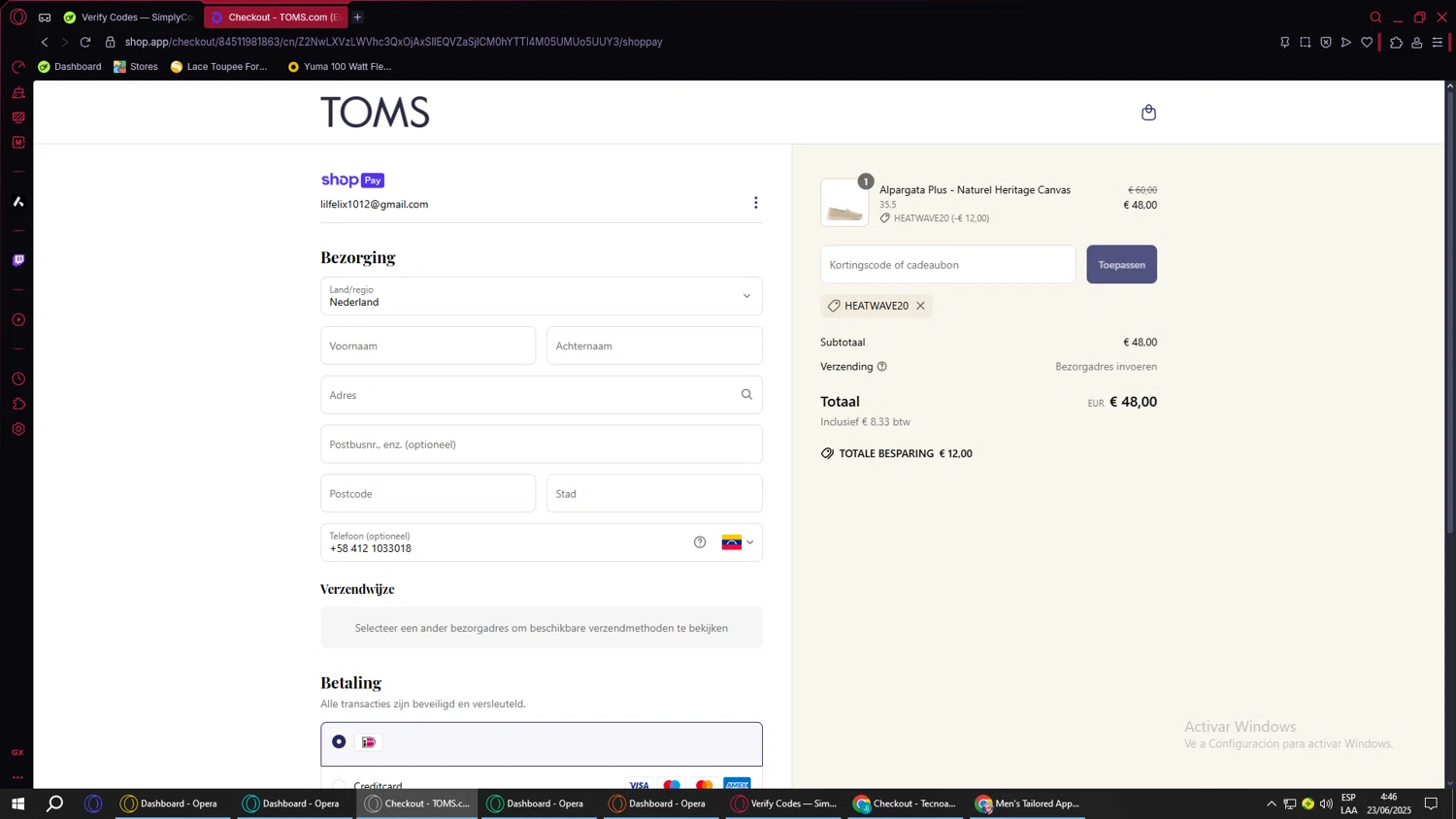1456x819 pixels.
Task: Bookmark page with heart icon
Action: point(1367,42)
